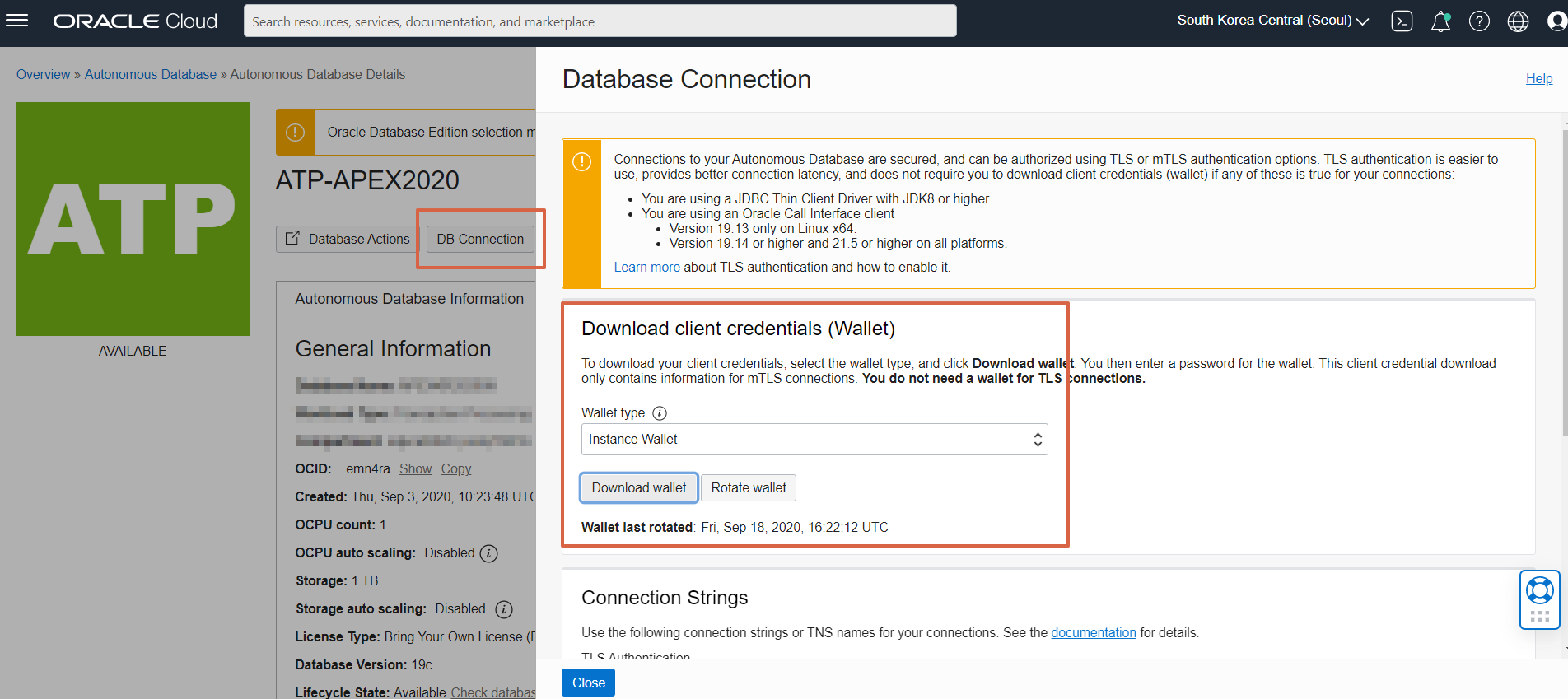Click the warning icon in the TLS notice
The image size is (1568, 699).
581,162
